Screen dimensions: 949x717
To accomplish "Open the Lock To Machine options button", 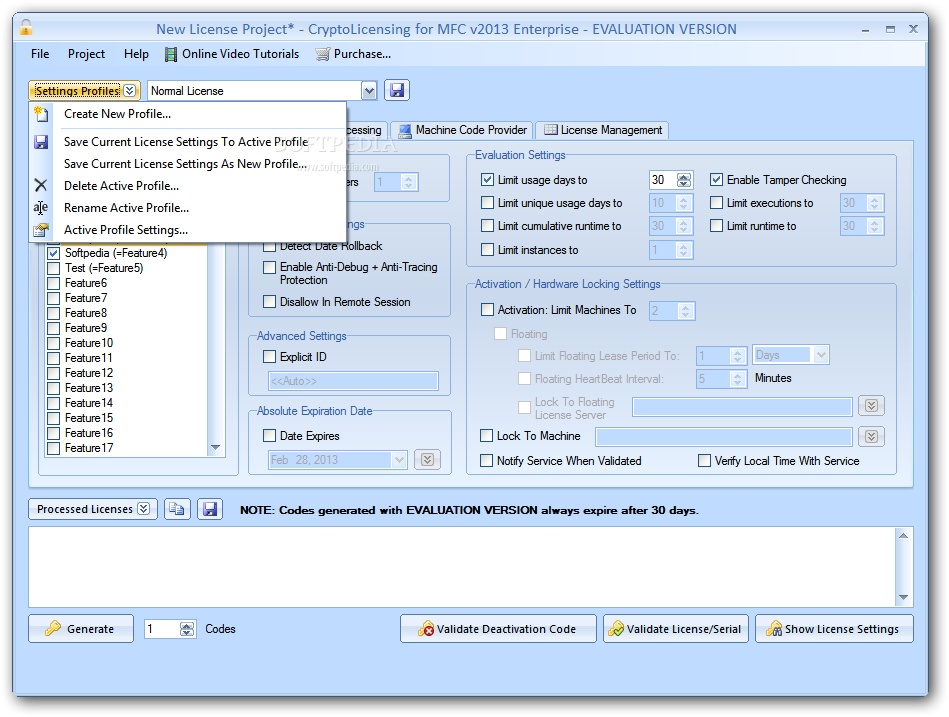I will tap(871, 436).
